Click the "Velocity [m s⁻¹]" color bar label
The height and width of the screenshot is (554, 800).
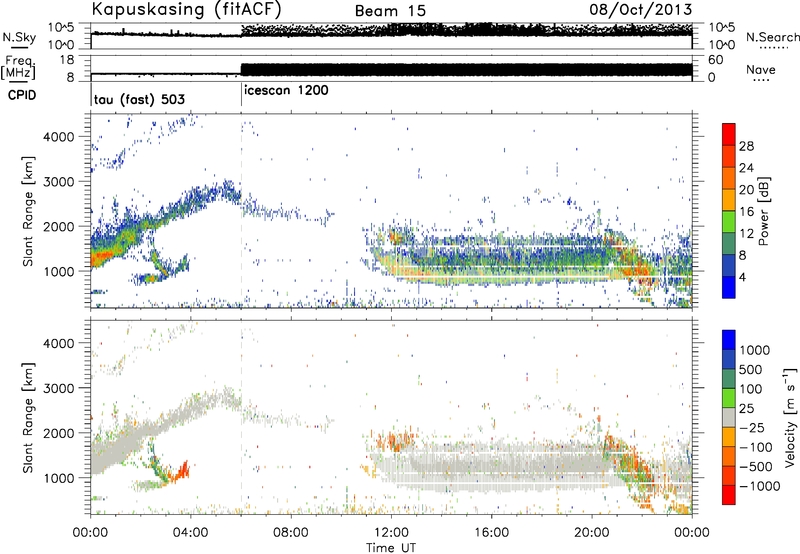point(790,417)
